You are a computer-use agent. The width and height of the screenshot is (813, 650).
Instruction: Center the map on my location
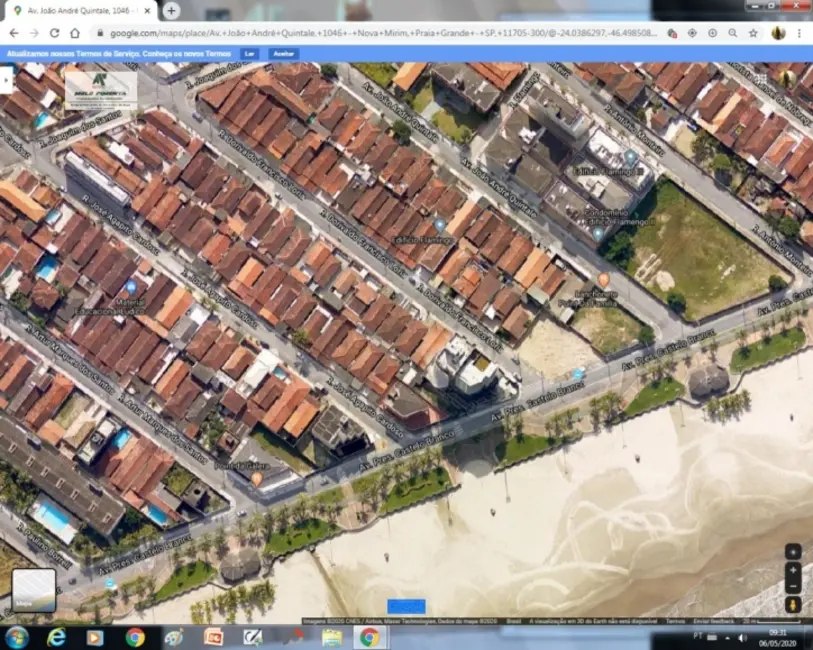[x=793, y=551]
